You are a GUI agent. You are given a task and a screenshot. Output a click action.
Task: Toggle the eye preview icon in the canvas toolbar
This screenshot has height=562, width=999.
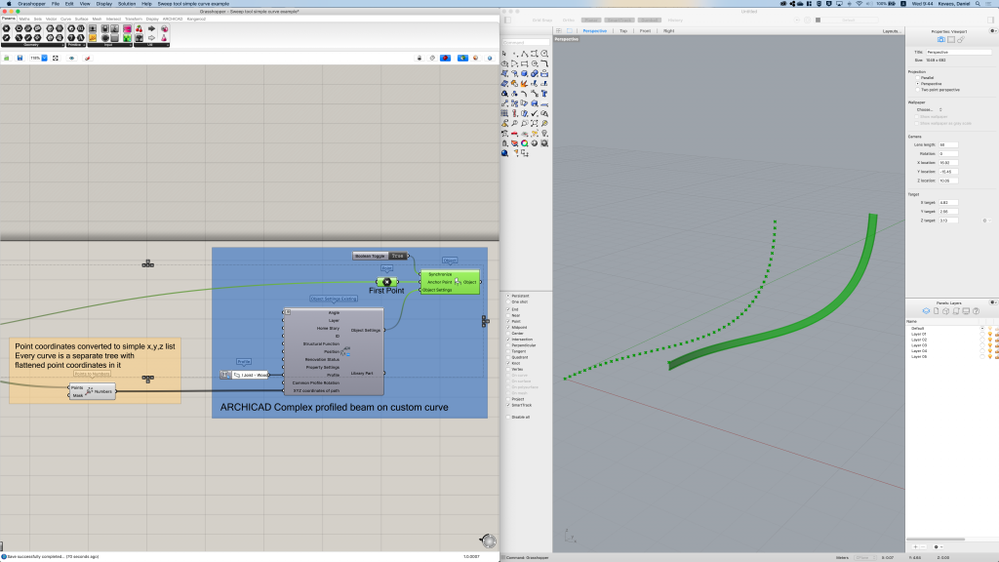(71, 58)
